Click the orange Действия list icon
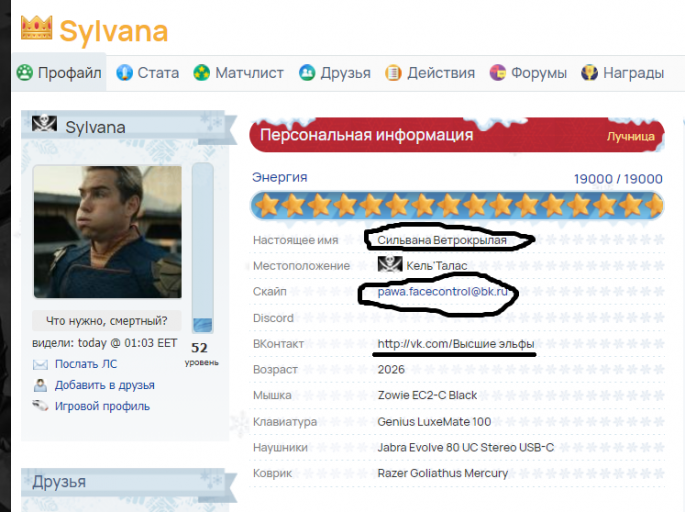This screenshot has height=512, width=685. 393,73
